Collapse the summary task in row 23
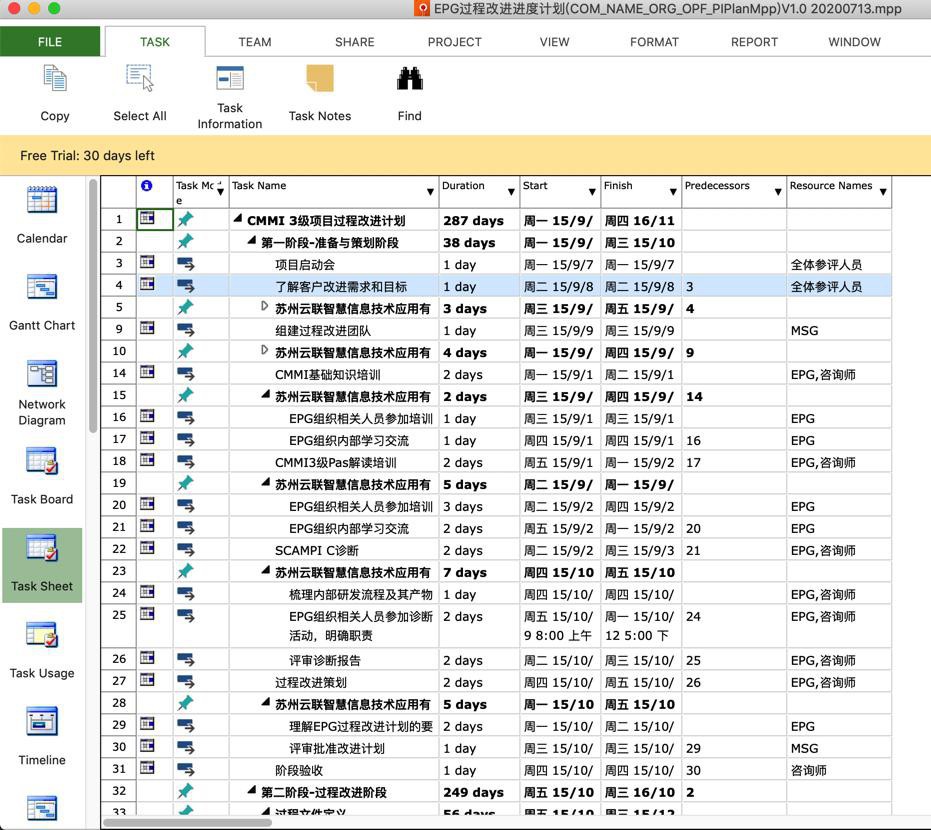This screenshot has width=931, height=830. tap(265, 570)
